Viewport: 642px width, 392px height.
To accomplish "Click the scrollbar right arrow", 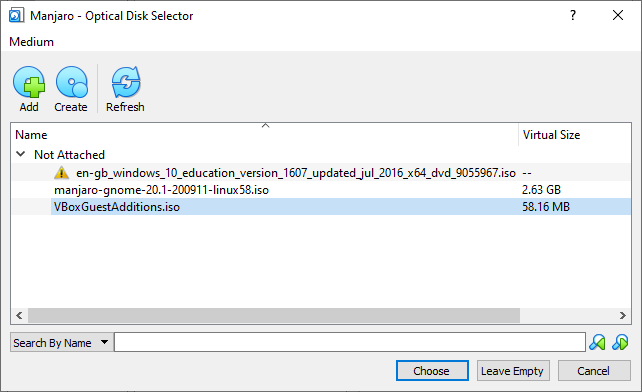I will 622,315.
